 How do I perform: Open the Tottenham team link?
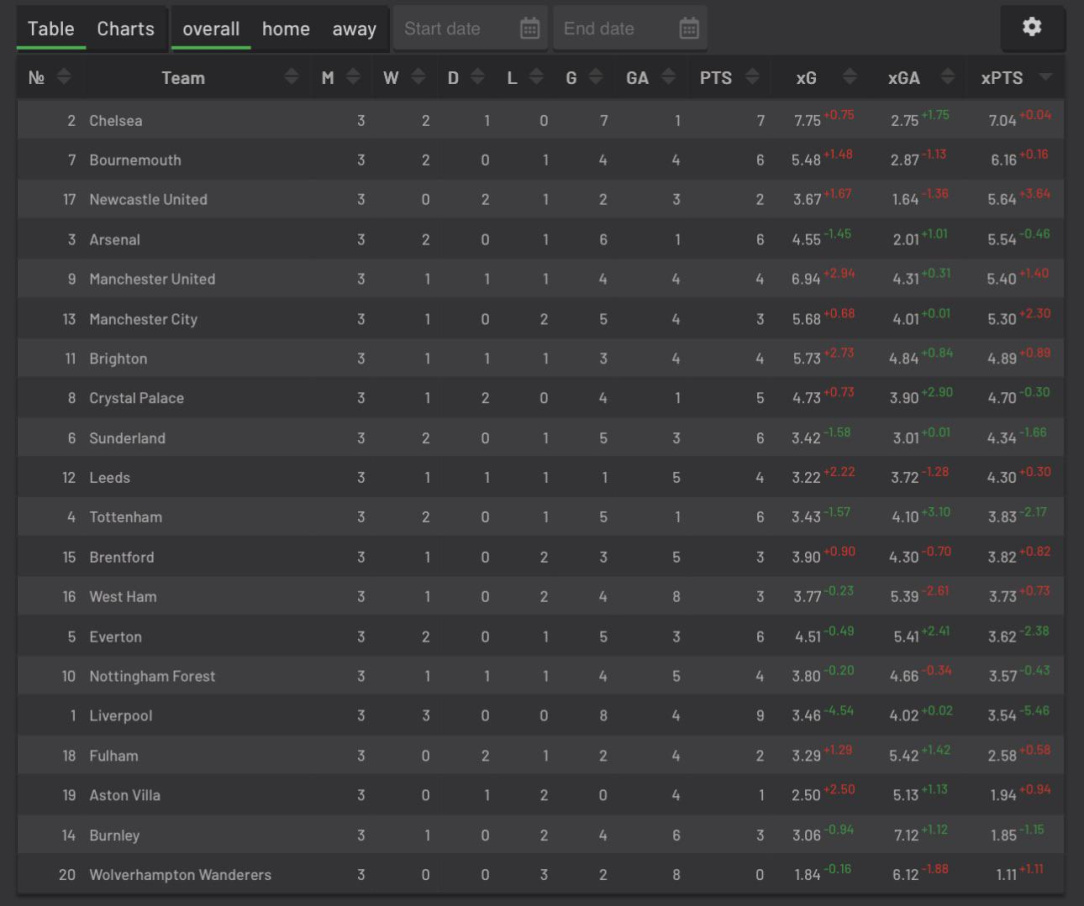pos(126,517)
